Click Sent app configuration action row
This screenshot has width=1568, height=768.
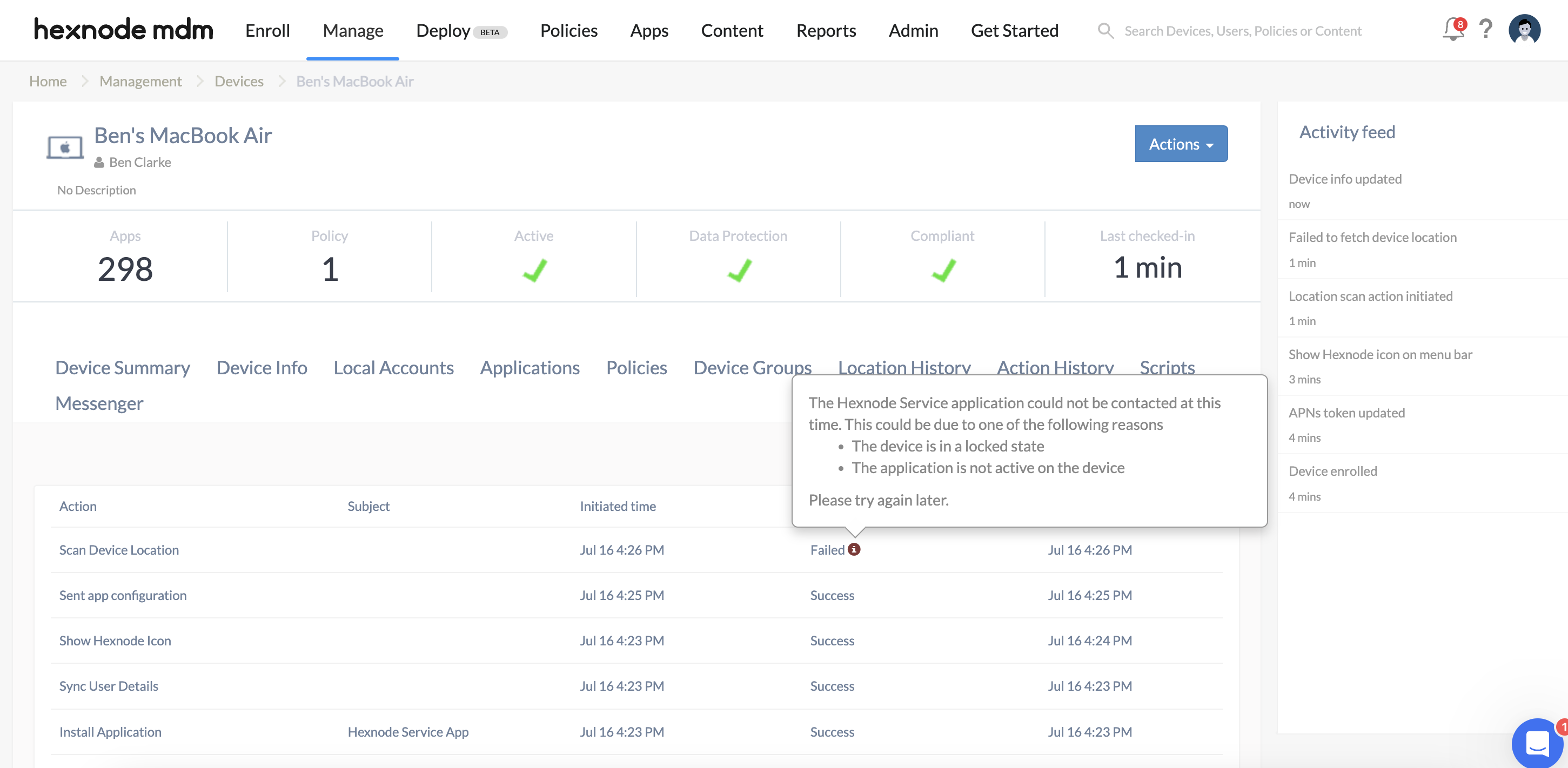pos(636,595)
